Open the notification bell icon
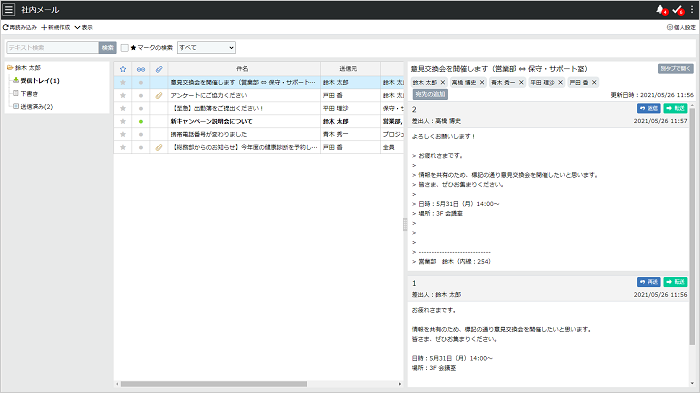This screenshot has height=393, width=700. (661, 9)
